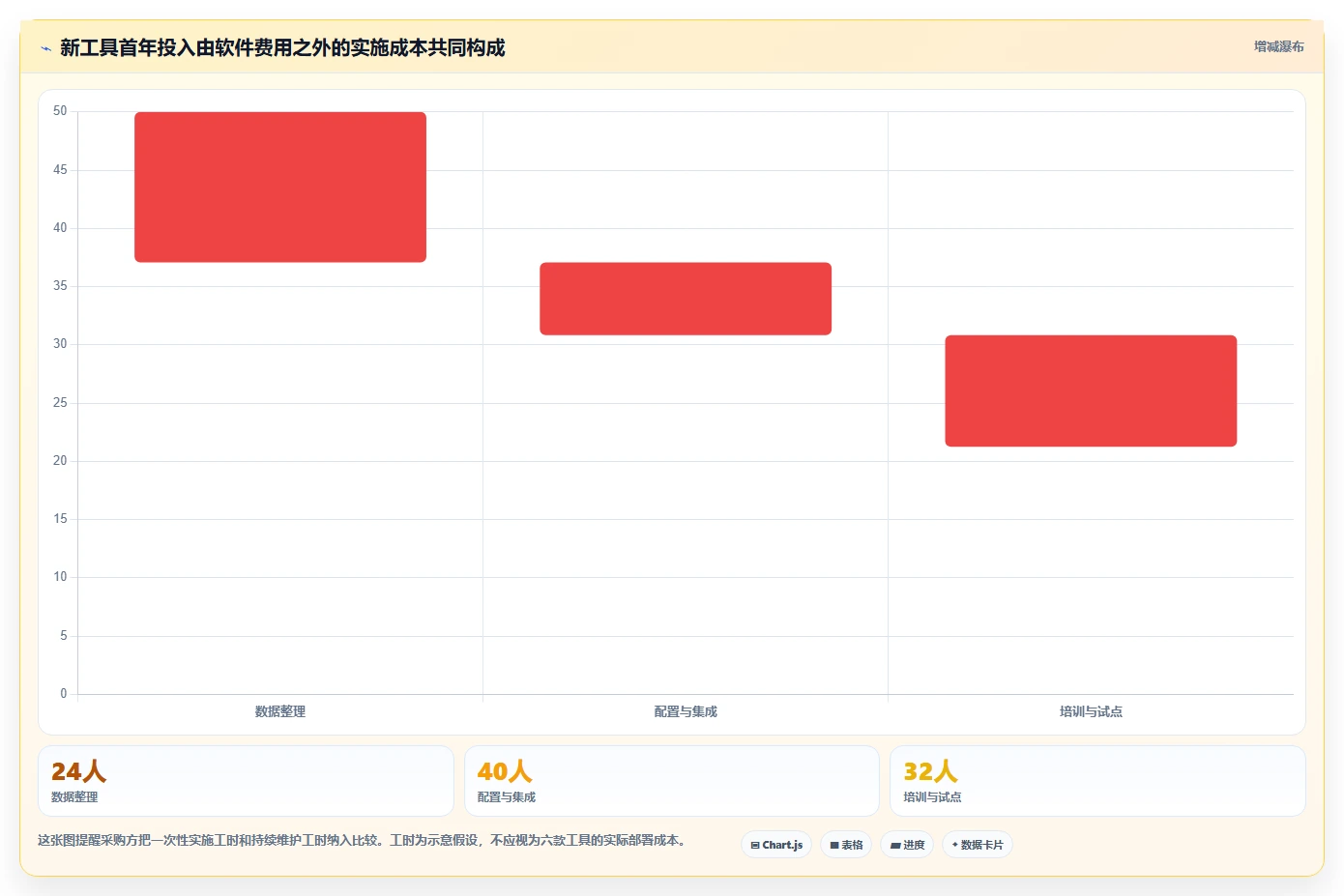Select the 数据卡片 chip
The image size is (1344, 896).
(x=978, y=845)
